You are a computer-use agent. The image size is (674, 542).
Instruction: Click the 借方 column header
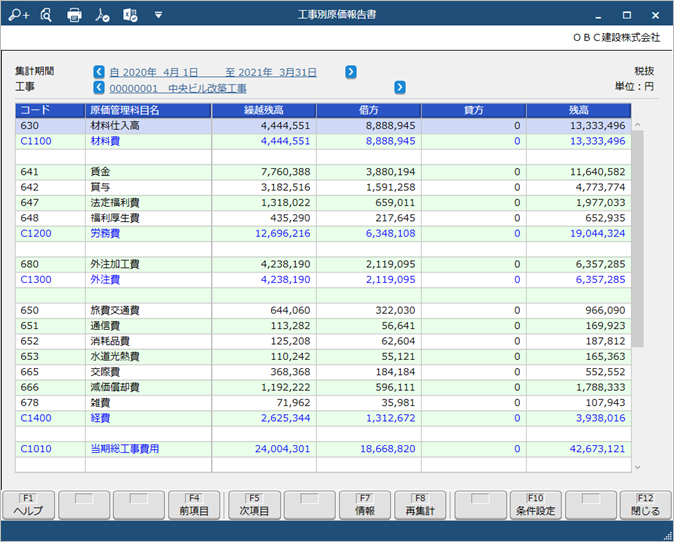[369, 110]
